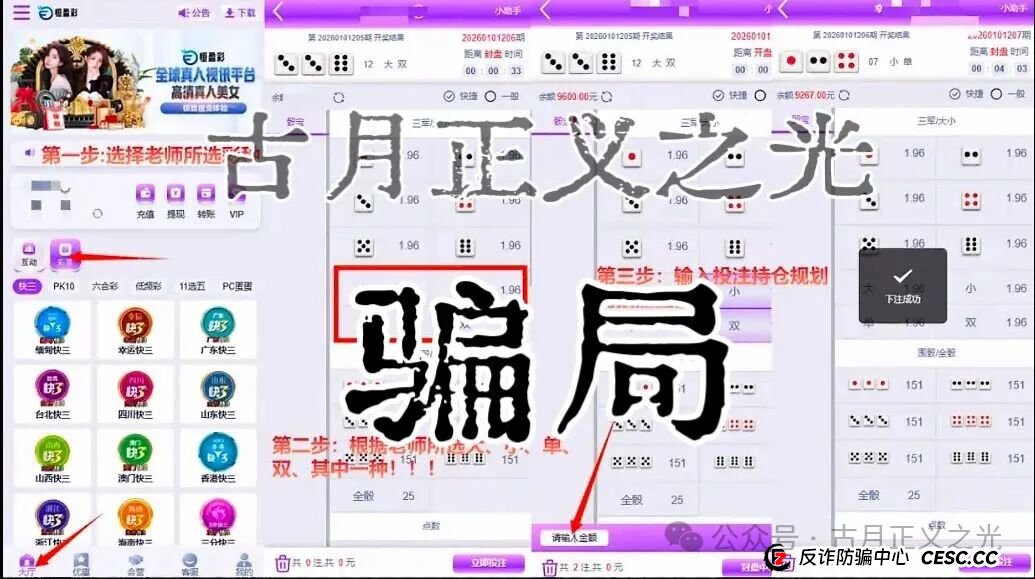Switch to the PK10 tab
Image resolution: width=1035 pixels, height=579 pixels.
(x=63, y=285)
